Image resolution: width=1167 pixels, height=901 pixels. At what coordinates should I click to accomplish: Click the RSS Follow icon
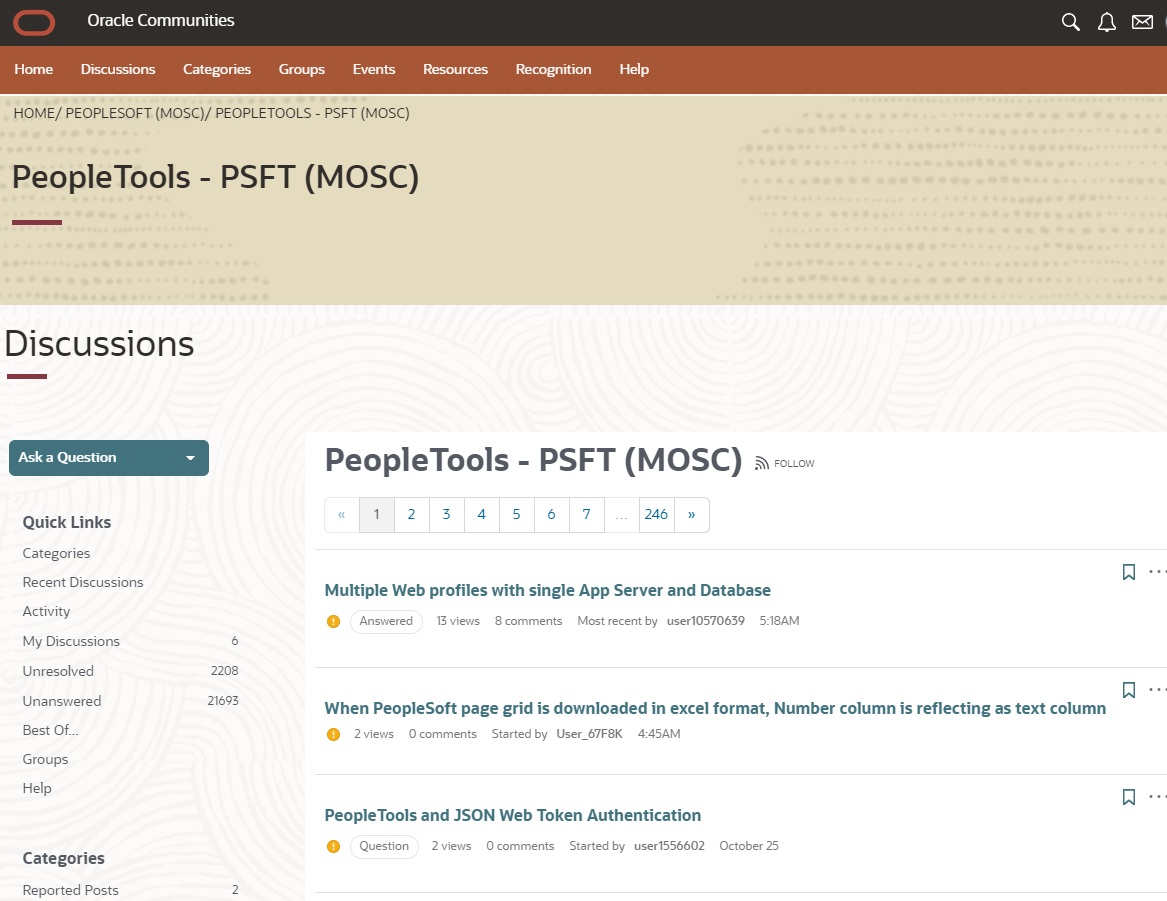point(763,463)
